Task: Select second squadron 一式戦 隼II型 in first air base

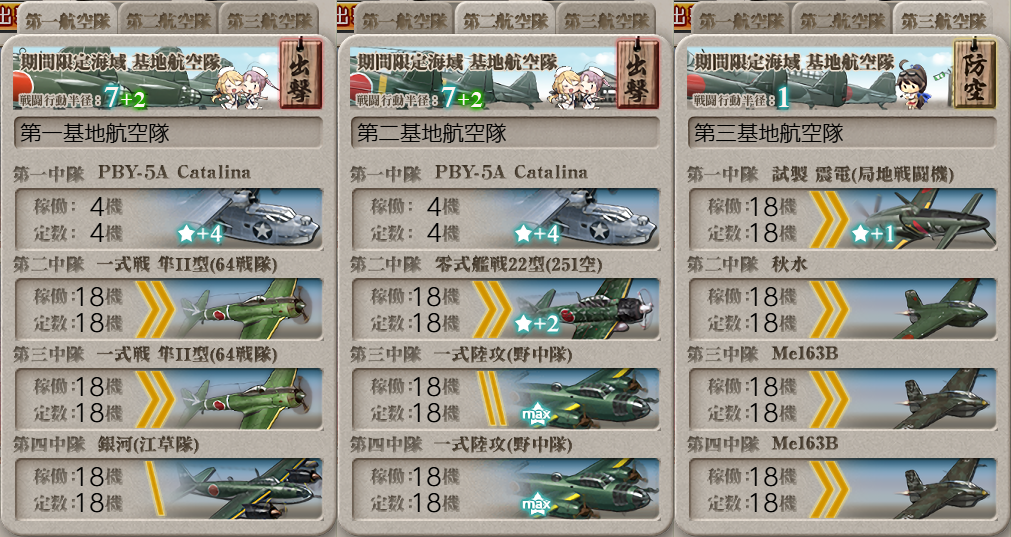Action: coord(168,309)
